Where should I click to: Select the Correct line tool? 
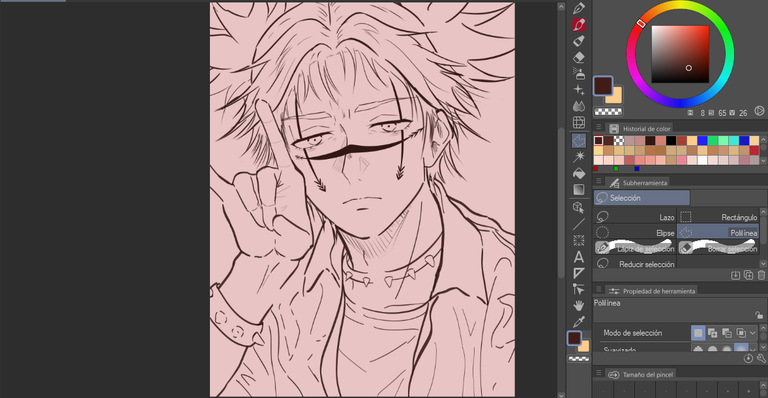(x=578, y=289)
